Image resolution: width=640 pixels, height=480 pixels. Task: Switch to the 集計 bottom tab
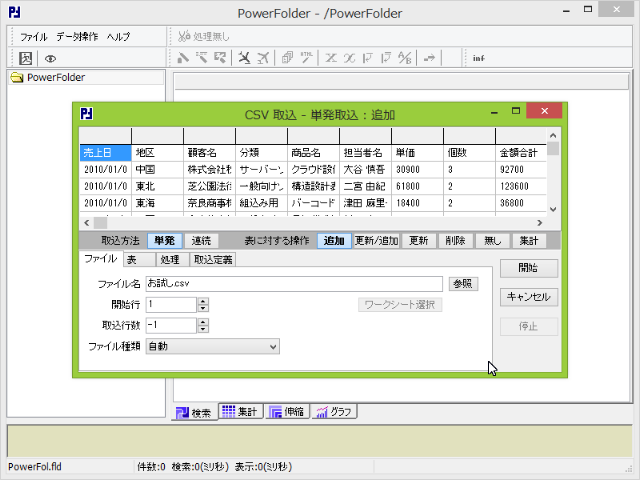pyautogui.click(x=240, y=411)
